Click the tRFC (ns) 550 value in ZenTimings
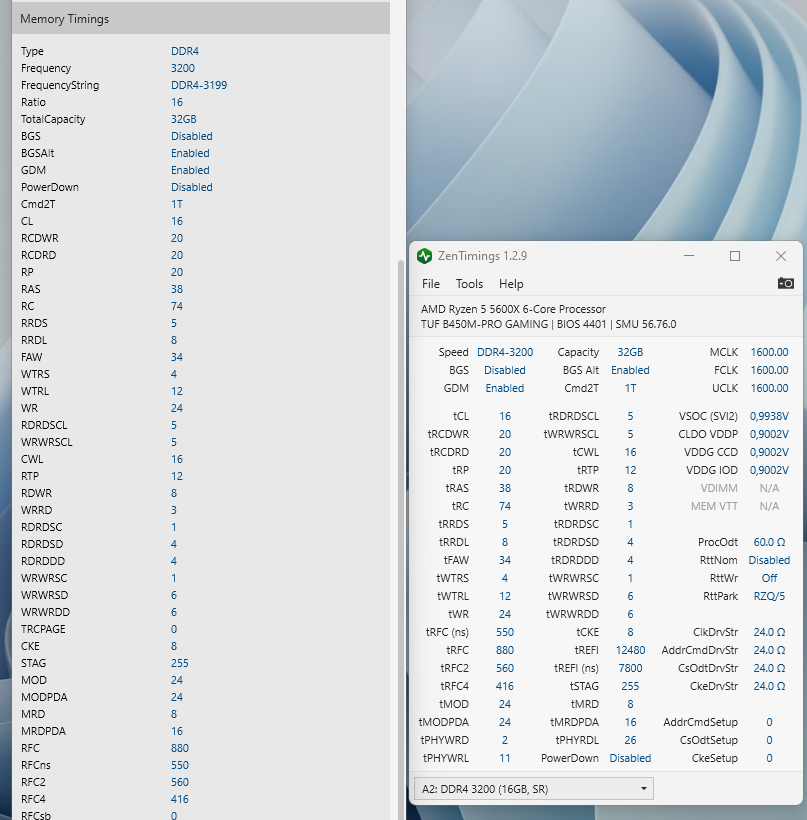 pos(505,632)
